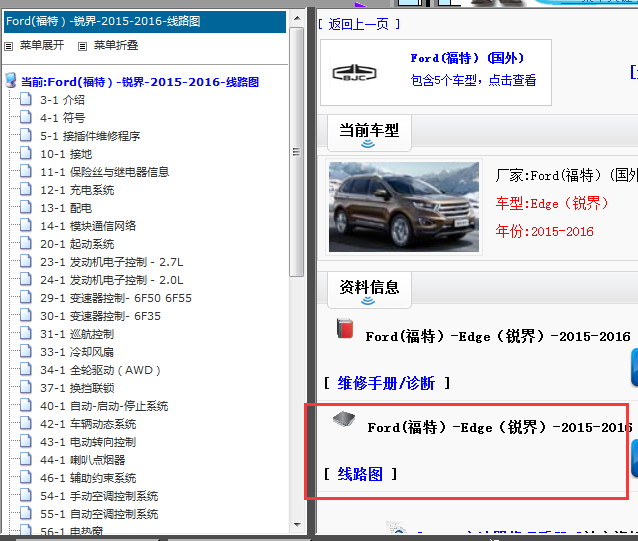Viewport: 638px width, 541px height.
Task: Click the page icon for 20-1 起动系统
Action: [x=26, y=244]
